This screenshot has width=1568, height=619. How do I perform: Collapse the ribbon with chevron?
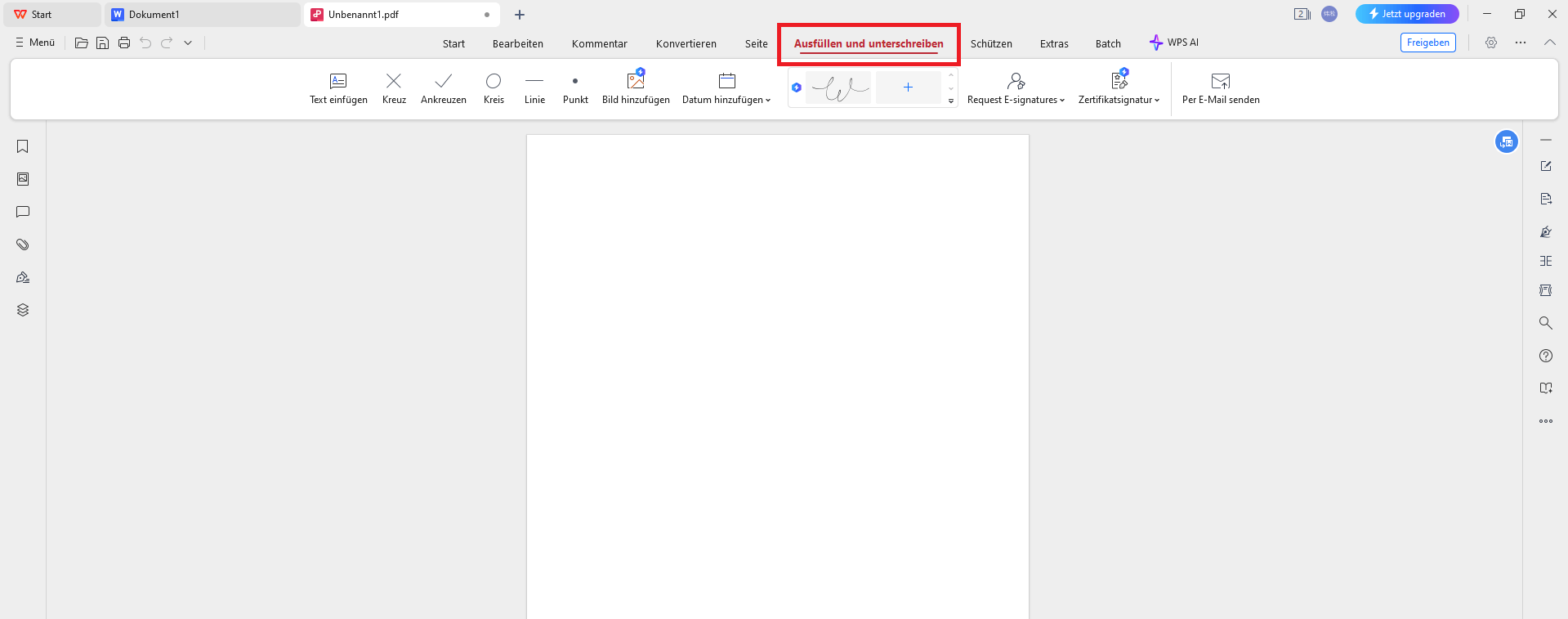click(x=1549, y=43)
